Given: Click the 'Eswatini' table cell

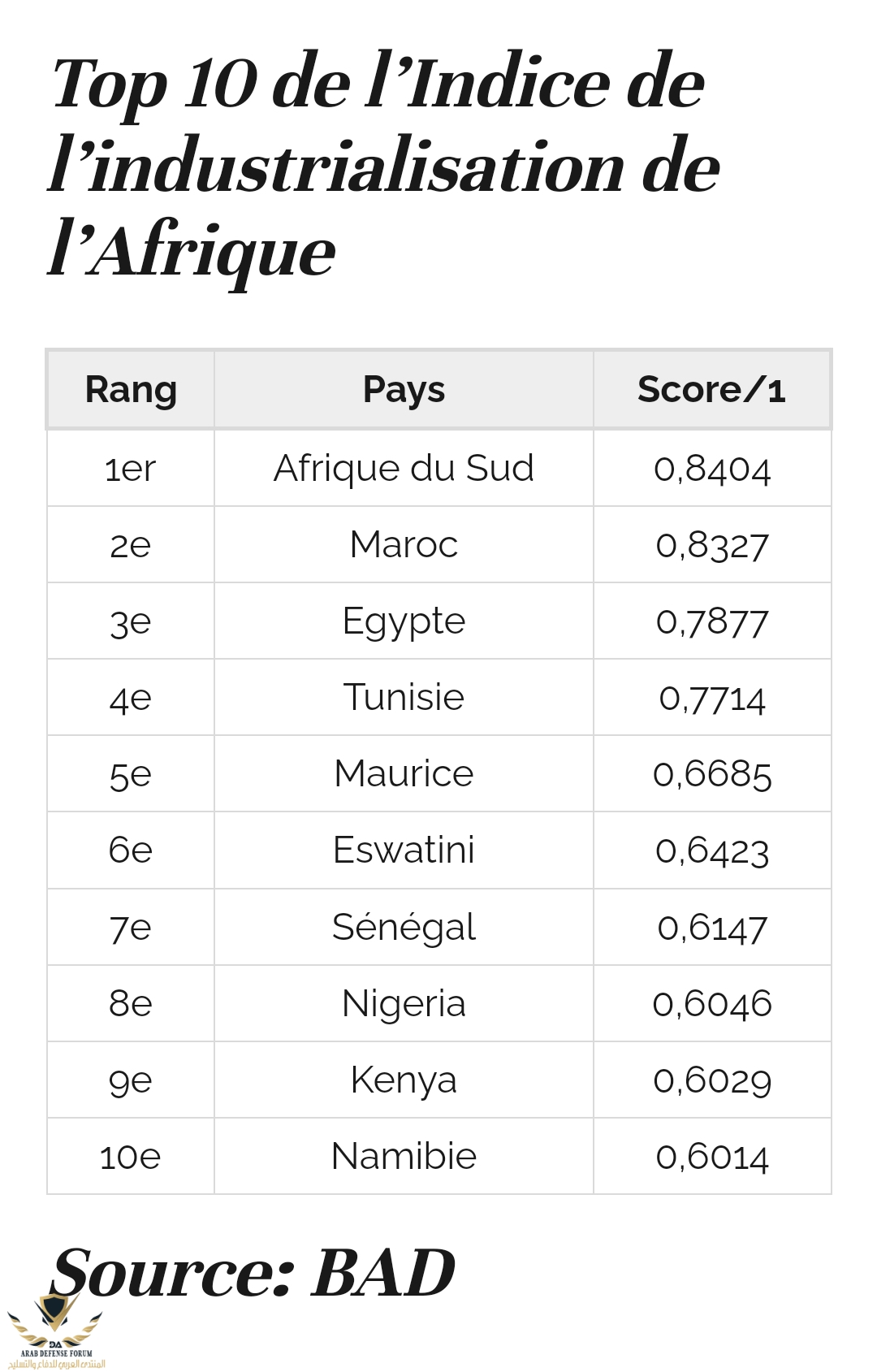Looking at the screenshot, I should pos(404,850).
